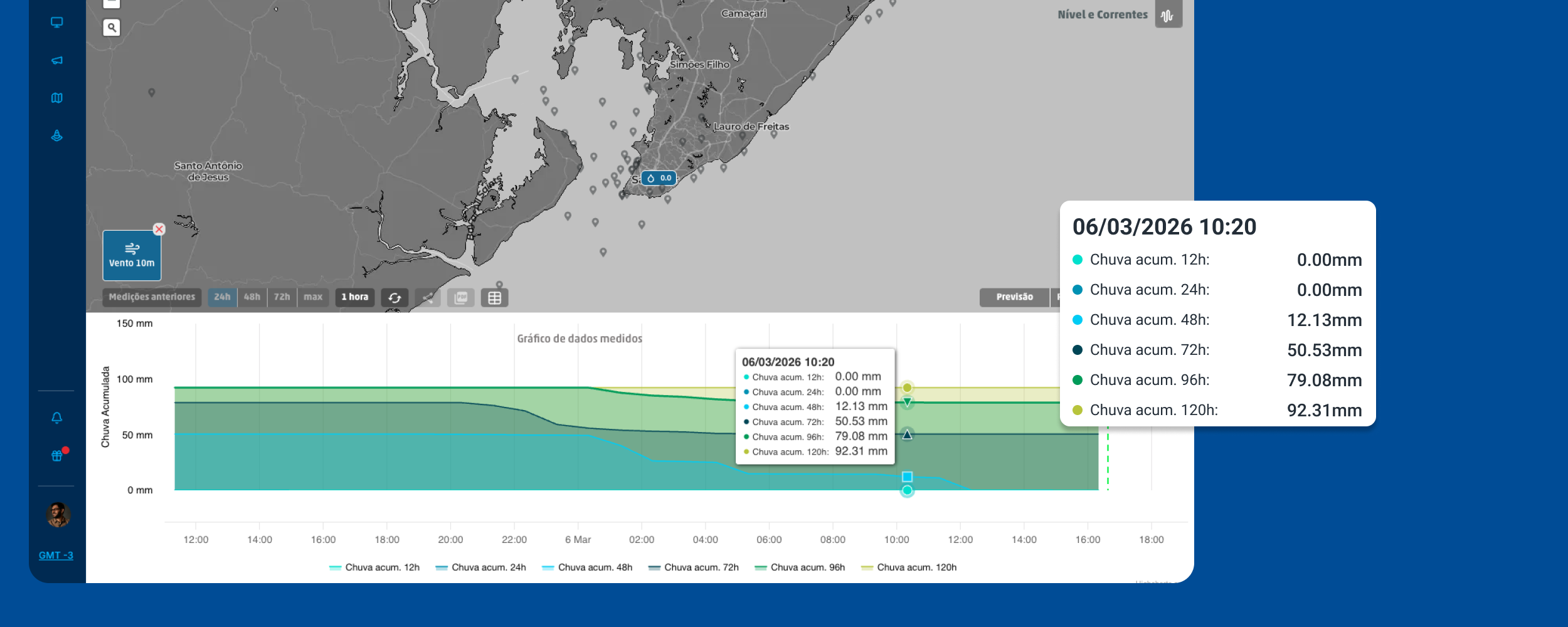Image resolution: width=1568 pixels, height=627 pixels.
Task: Remove the Vento 10m layer card
Action: pyautogui.click(x=158, y=229)
